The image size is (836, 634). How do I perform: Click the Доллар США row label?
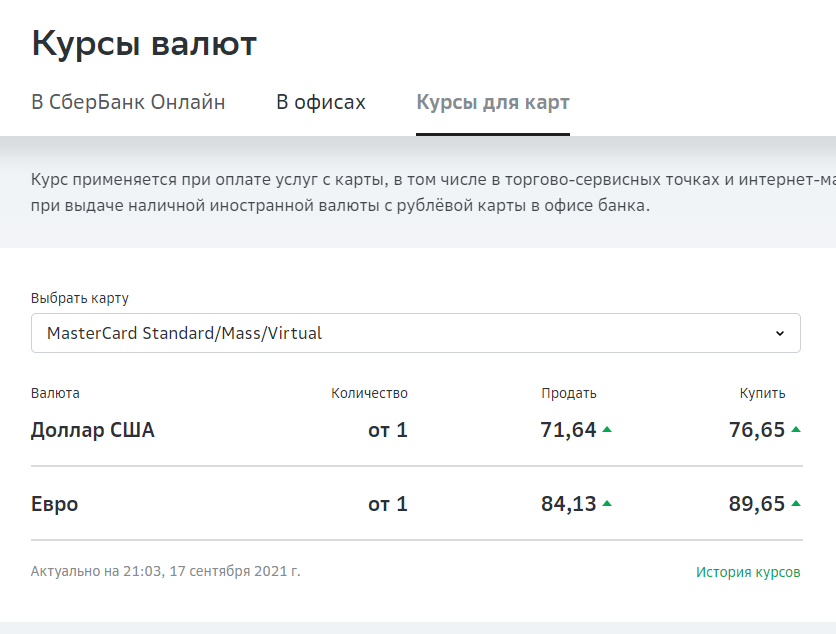(93, 431)
